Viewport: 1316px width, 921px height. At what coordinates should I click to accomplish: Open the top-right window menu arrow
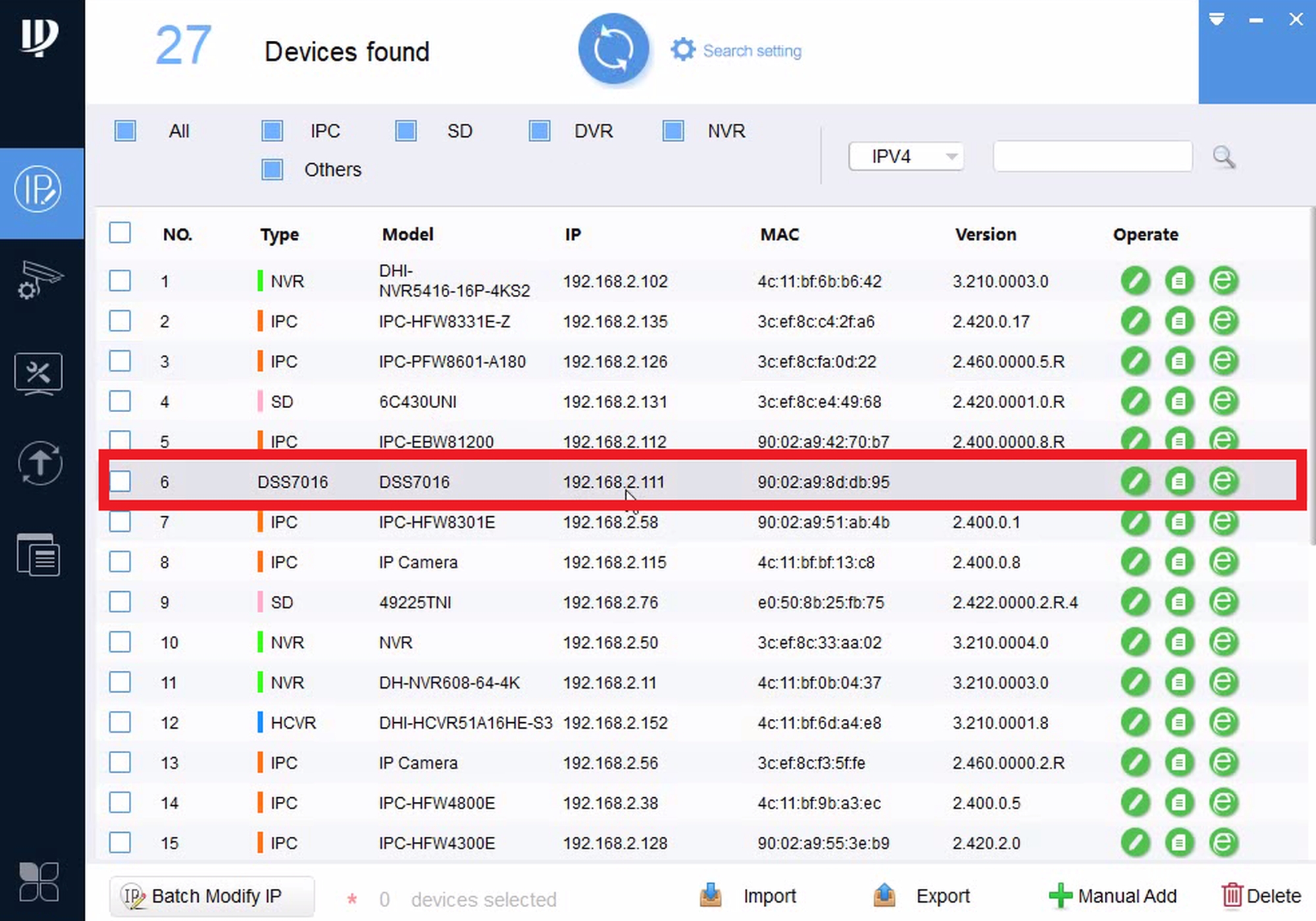(1216, 20)
